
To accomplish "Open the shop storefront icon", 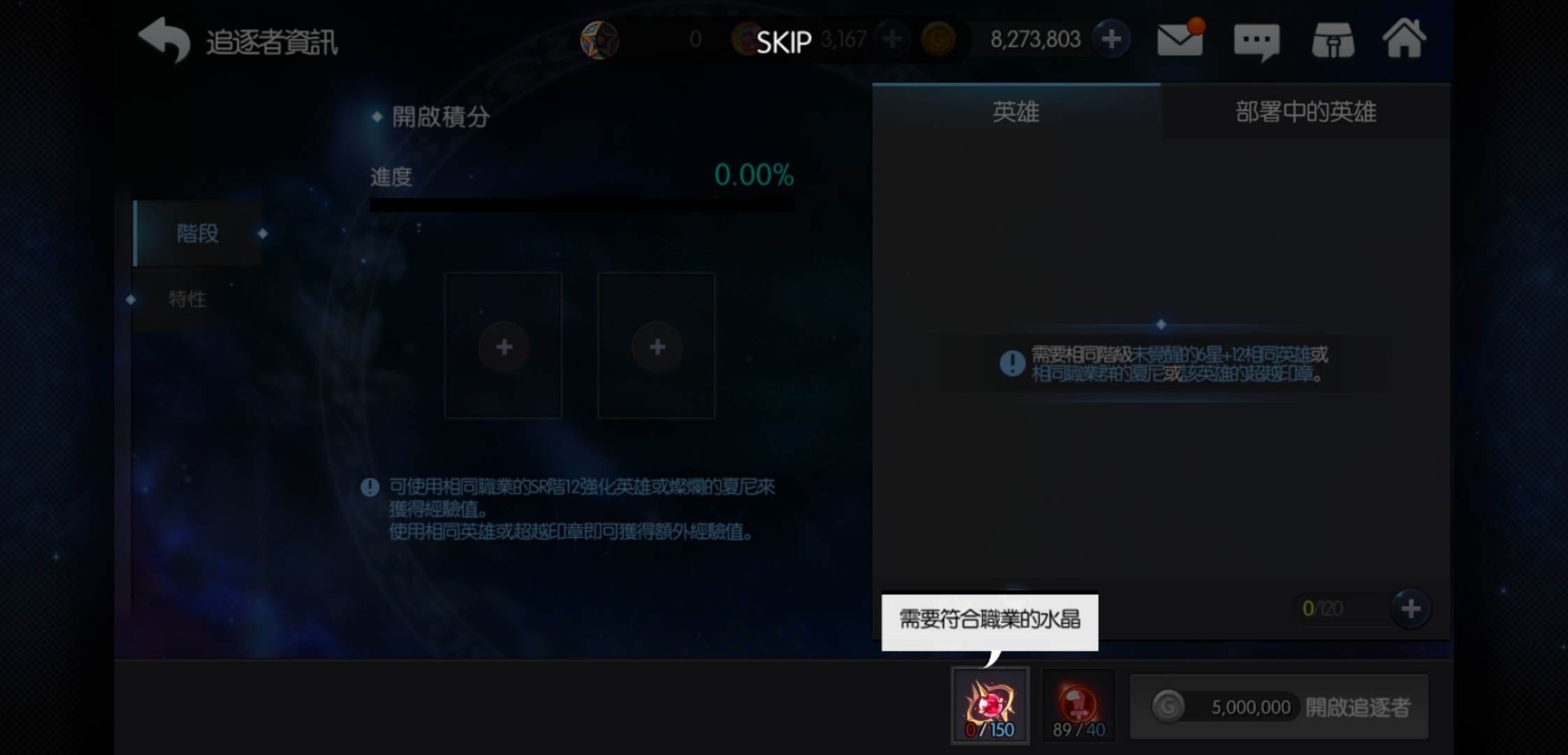I will pos(1333,40).
